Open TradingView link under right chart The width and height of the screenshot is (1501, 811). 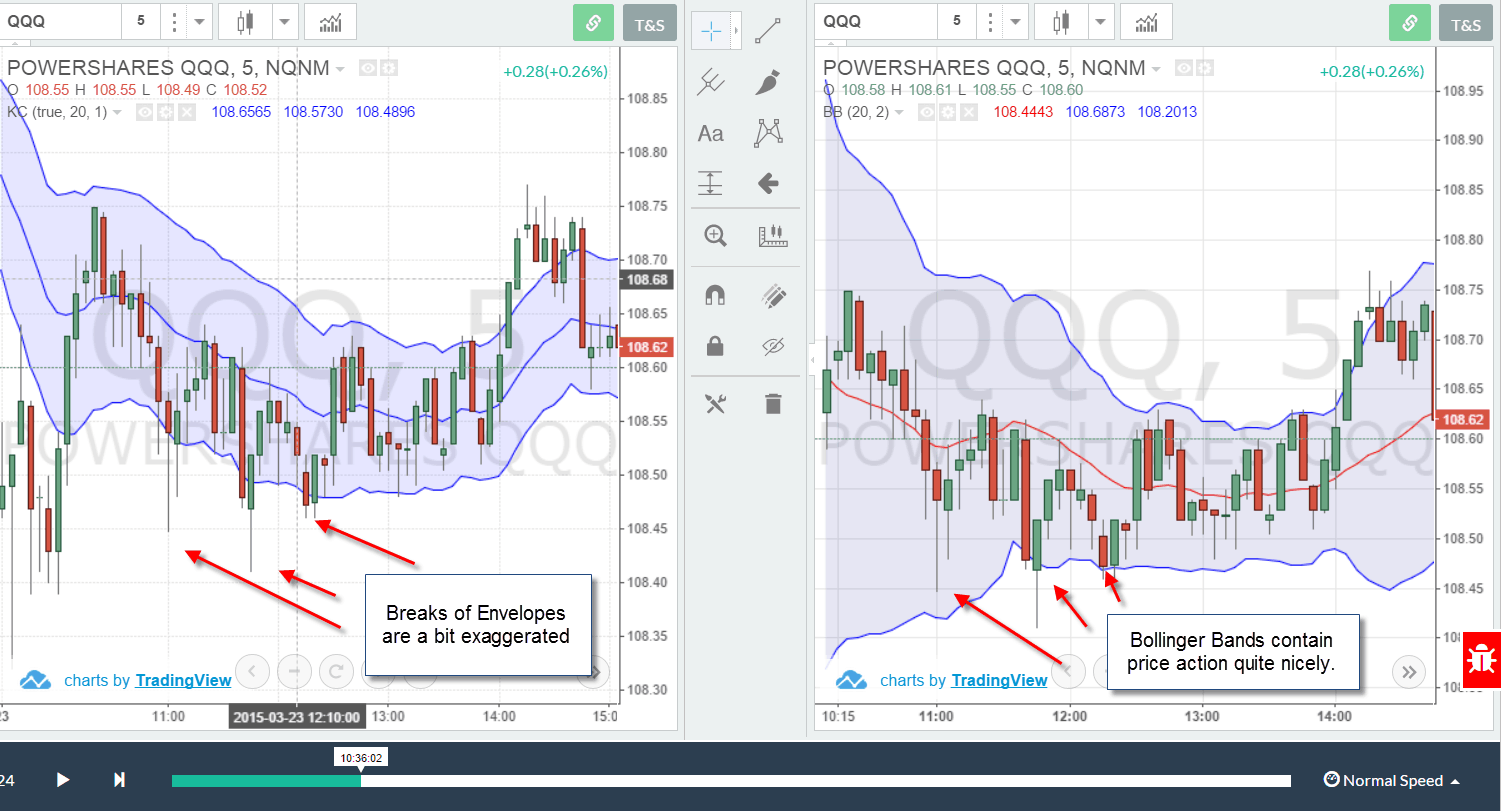coord(999,680)
